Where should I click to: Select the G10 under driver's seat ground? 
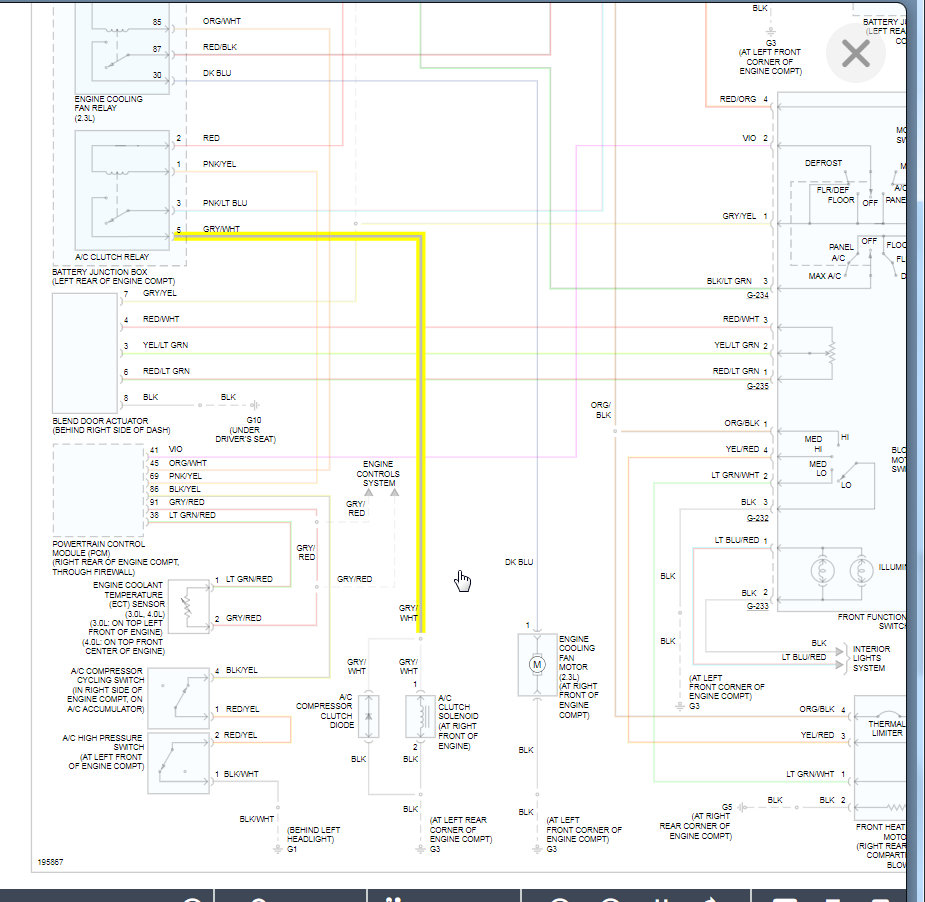245,429
